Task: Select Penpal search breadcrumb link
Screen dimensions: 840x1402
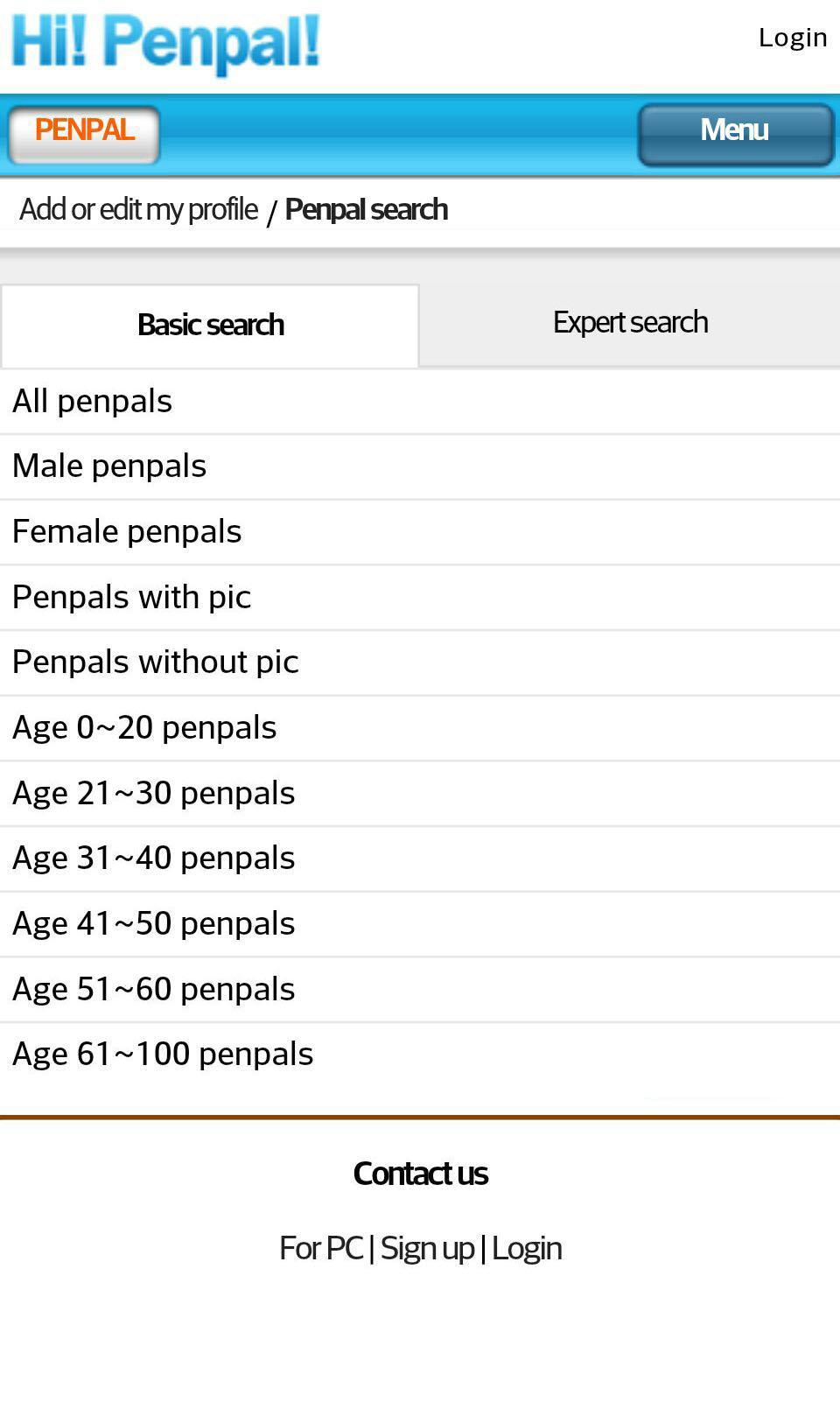Action: 366,210
